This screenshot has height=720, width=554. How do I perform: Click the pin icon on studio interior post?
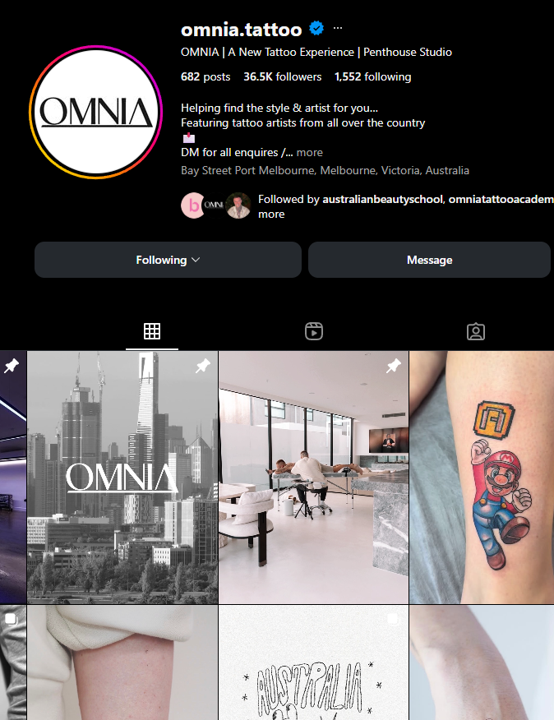click(393, 366)
